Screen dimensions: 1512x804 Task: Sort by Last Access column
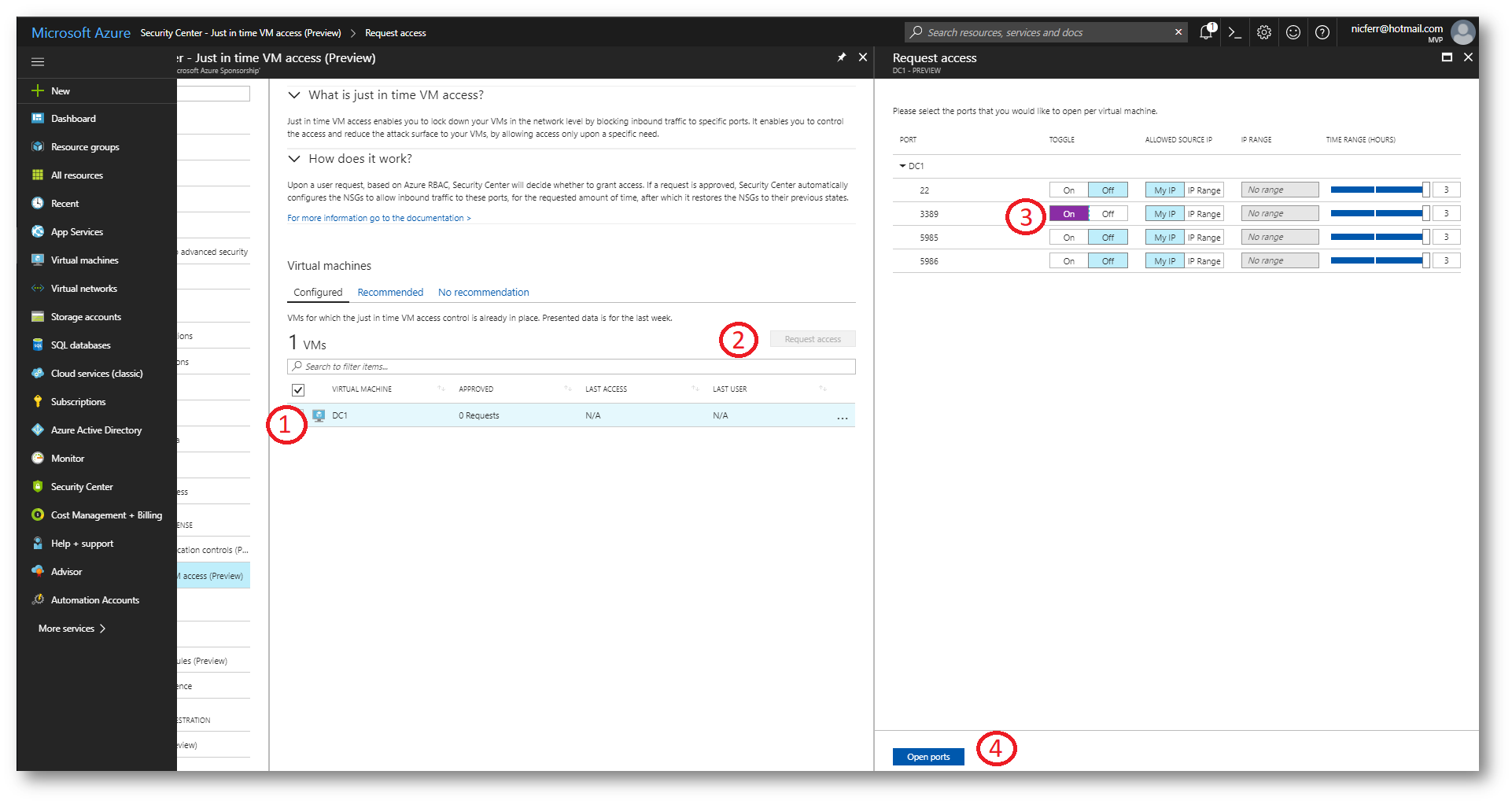click(606, 389)
